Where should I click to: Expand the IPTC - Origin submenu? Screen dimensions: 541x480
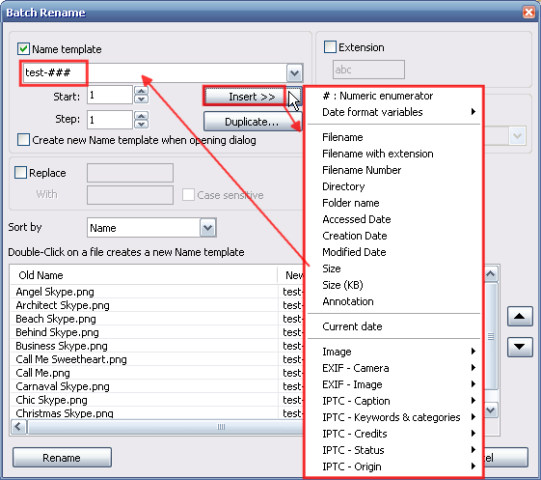click(394, 467)
